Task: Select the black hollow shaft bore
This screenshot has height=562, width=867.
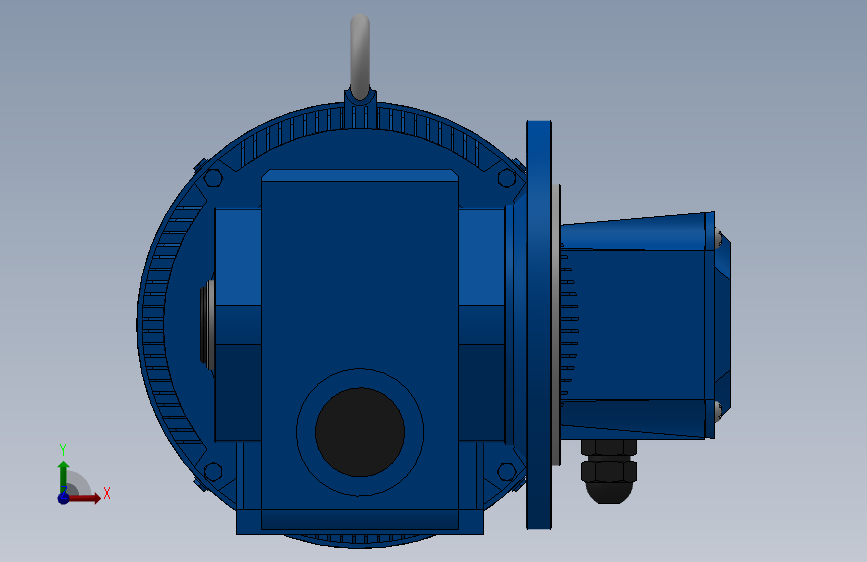Action: click(360, 432)
